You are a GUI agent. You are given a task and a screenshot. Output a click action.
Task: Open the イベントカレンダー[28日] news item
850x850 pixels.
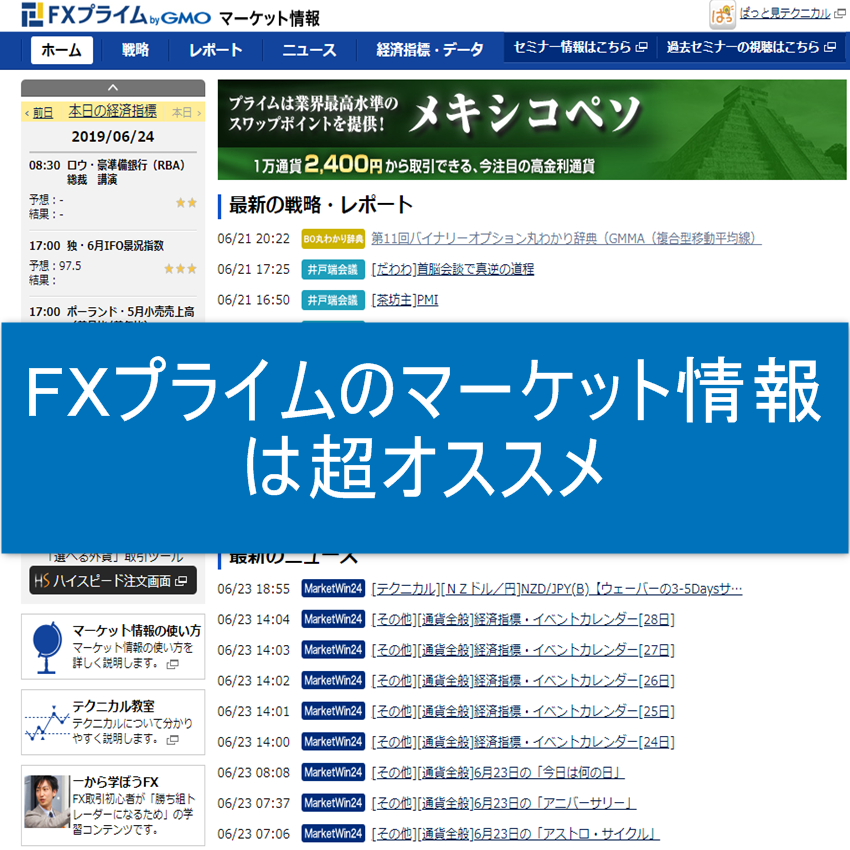tap(523, 619)
